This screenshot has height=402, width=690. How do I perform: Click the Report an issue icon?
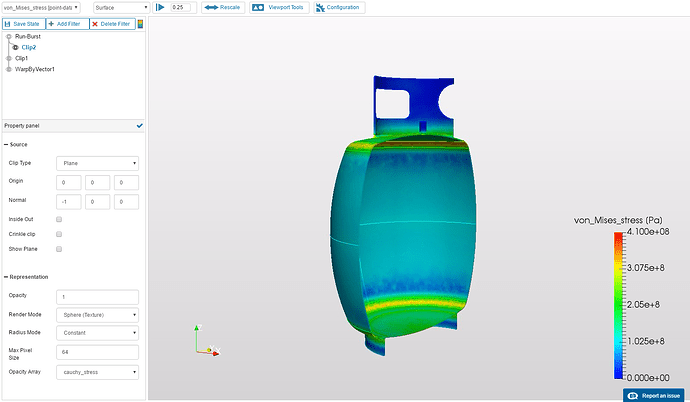coord(633,396)
